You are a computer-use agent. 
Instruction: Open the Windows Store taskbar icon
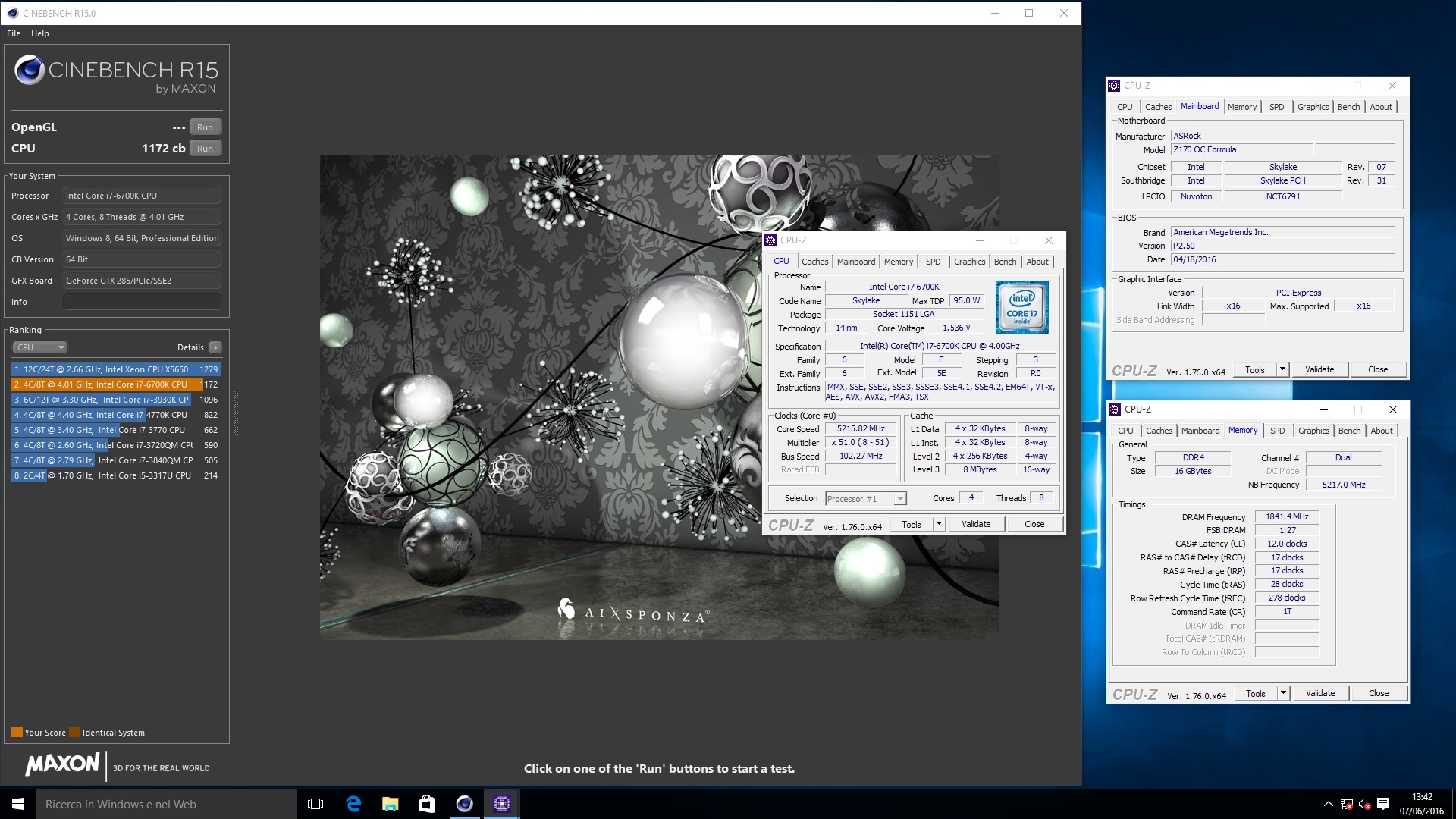click(427, 804)
